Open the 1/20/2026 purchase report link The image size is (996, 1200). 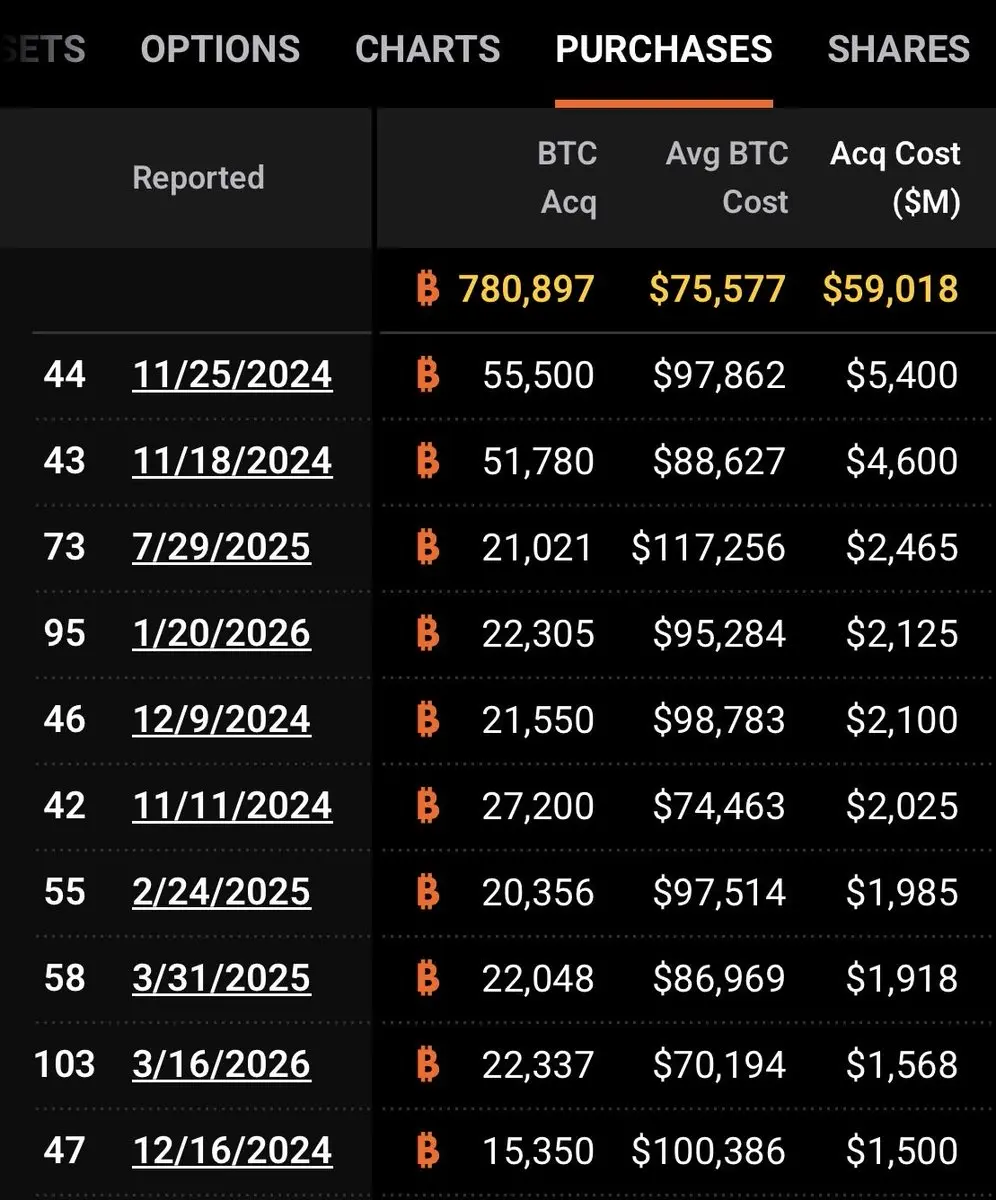click(221, 633)
